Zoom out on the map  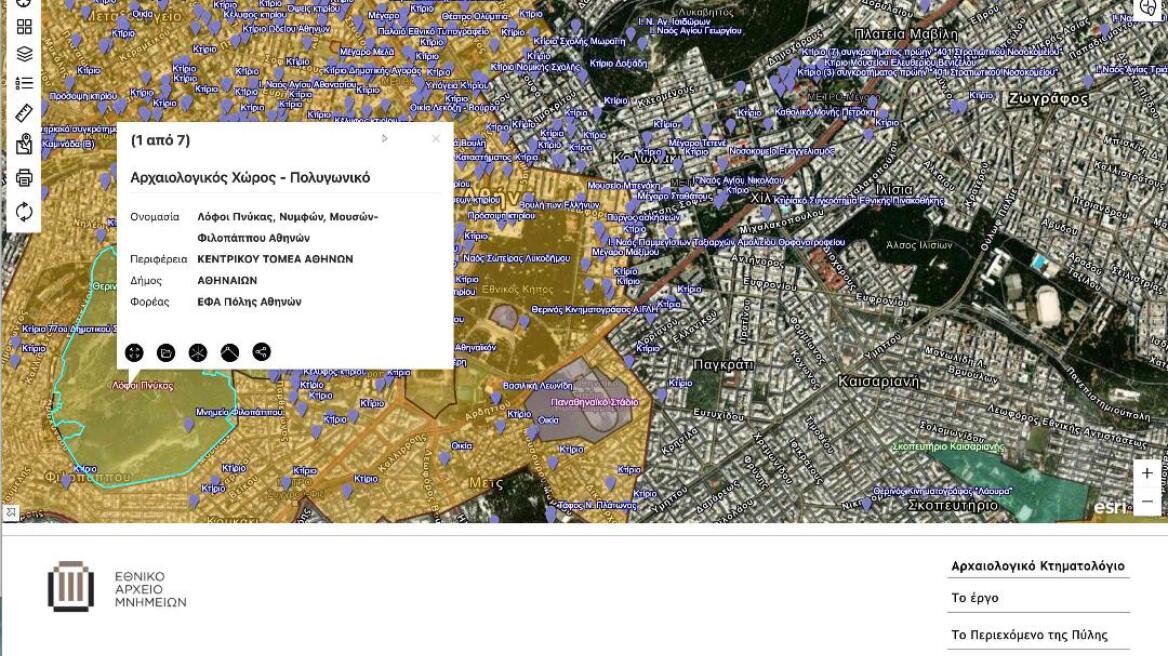[x=1147, y=501]
